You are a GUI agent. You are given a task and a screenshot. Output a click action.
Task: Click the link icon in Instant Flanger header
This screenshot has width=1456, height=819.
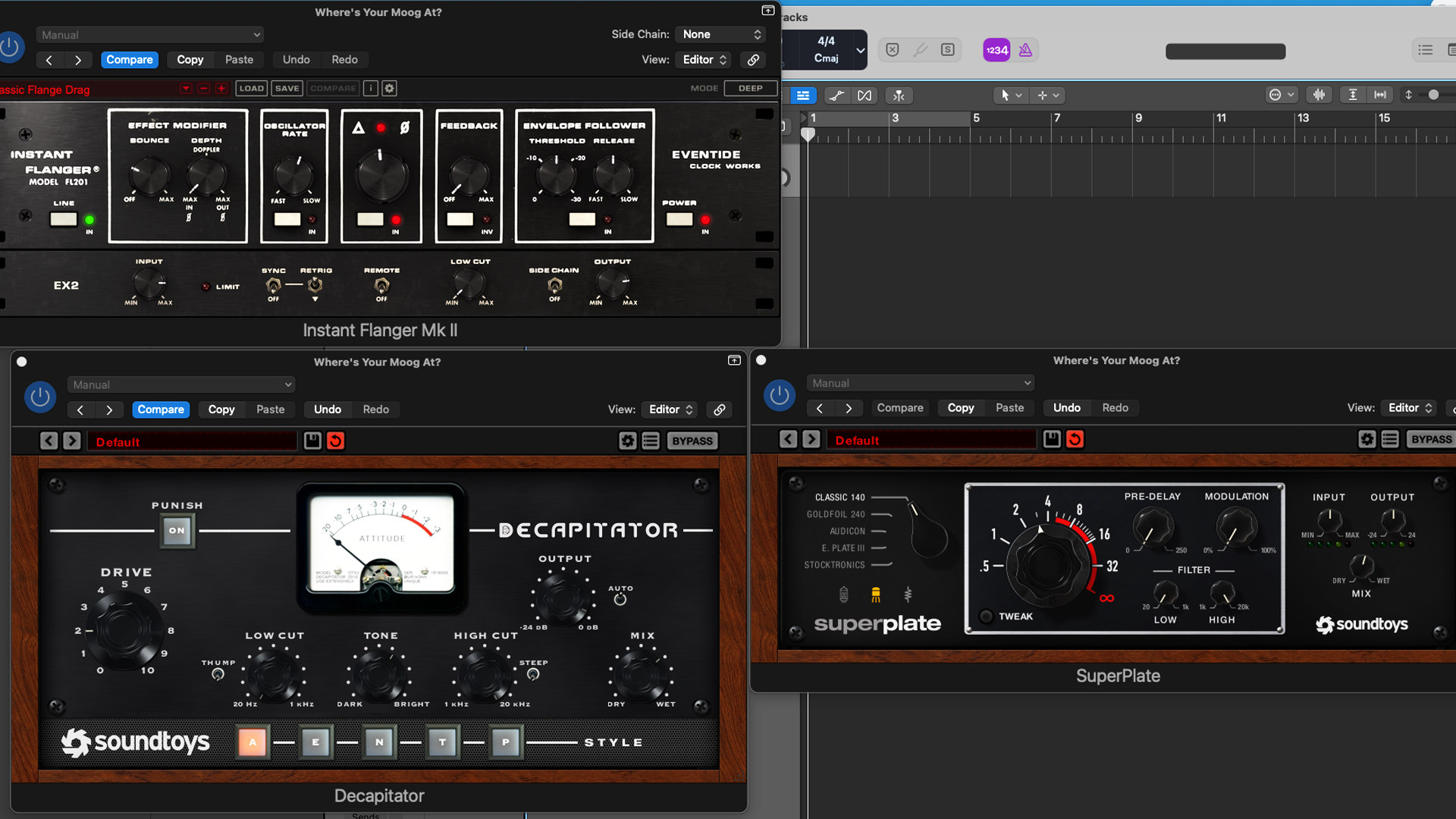[x=753, y=59]
